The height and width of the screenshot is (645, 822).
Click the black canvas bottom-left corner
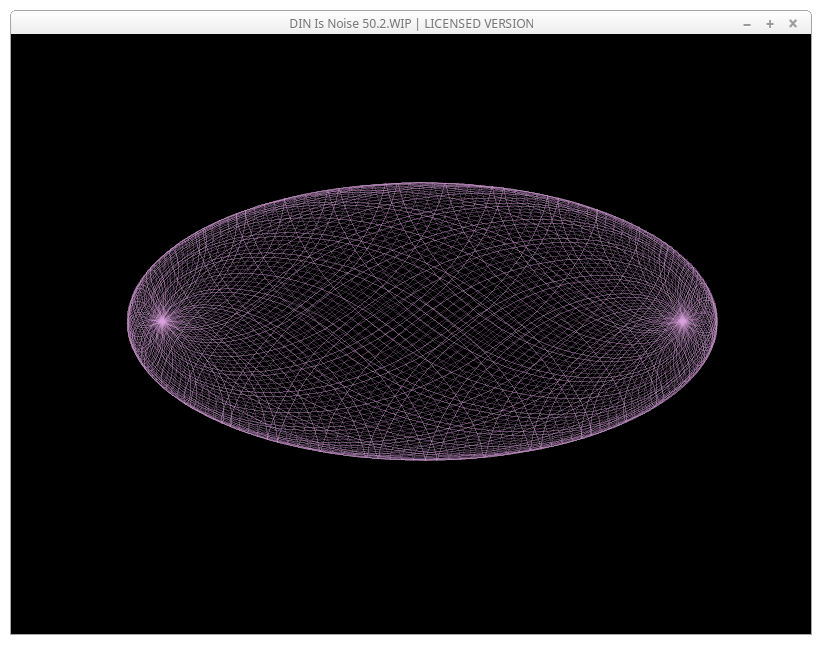(x=22, y=623)
